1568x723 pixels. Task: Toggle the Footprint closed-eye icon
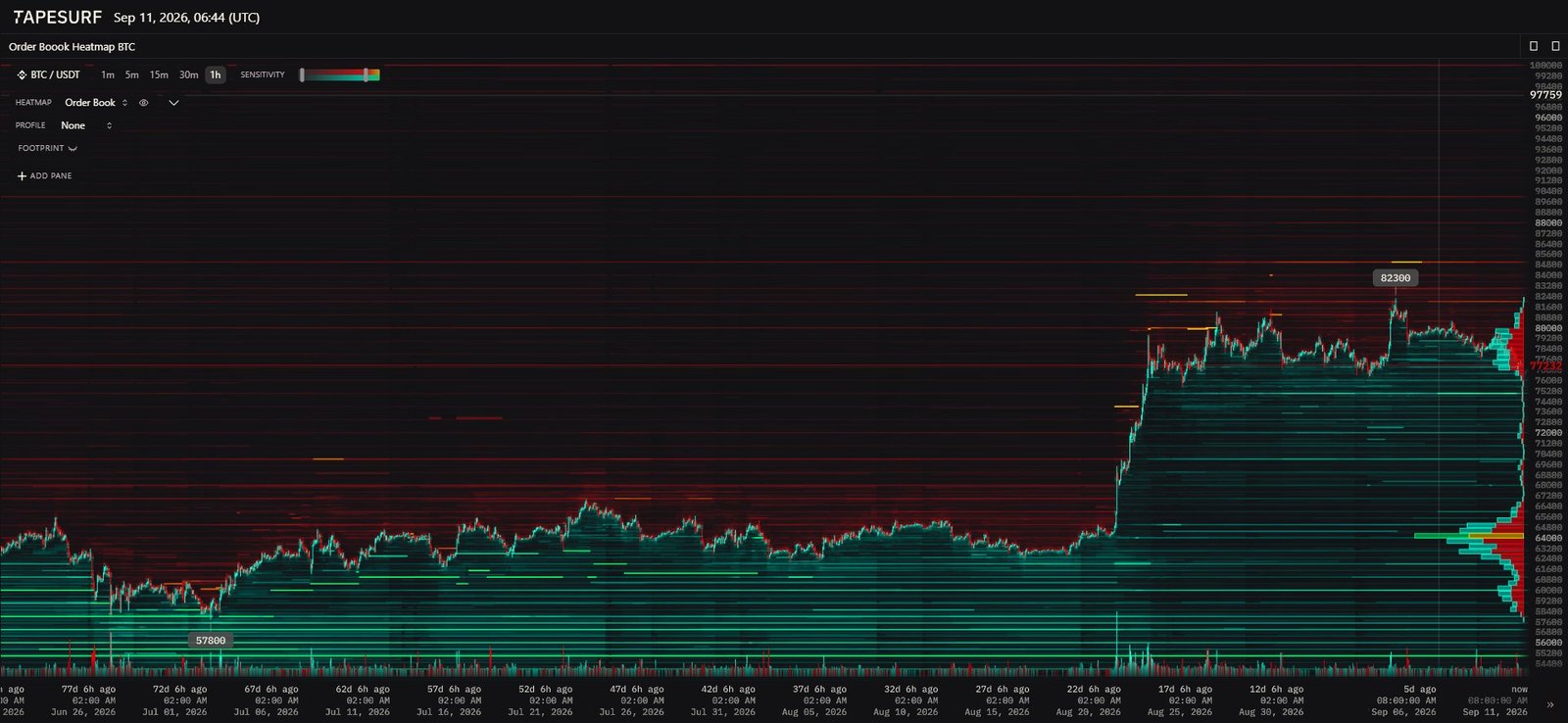[x=73, y=149]
